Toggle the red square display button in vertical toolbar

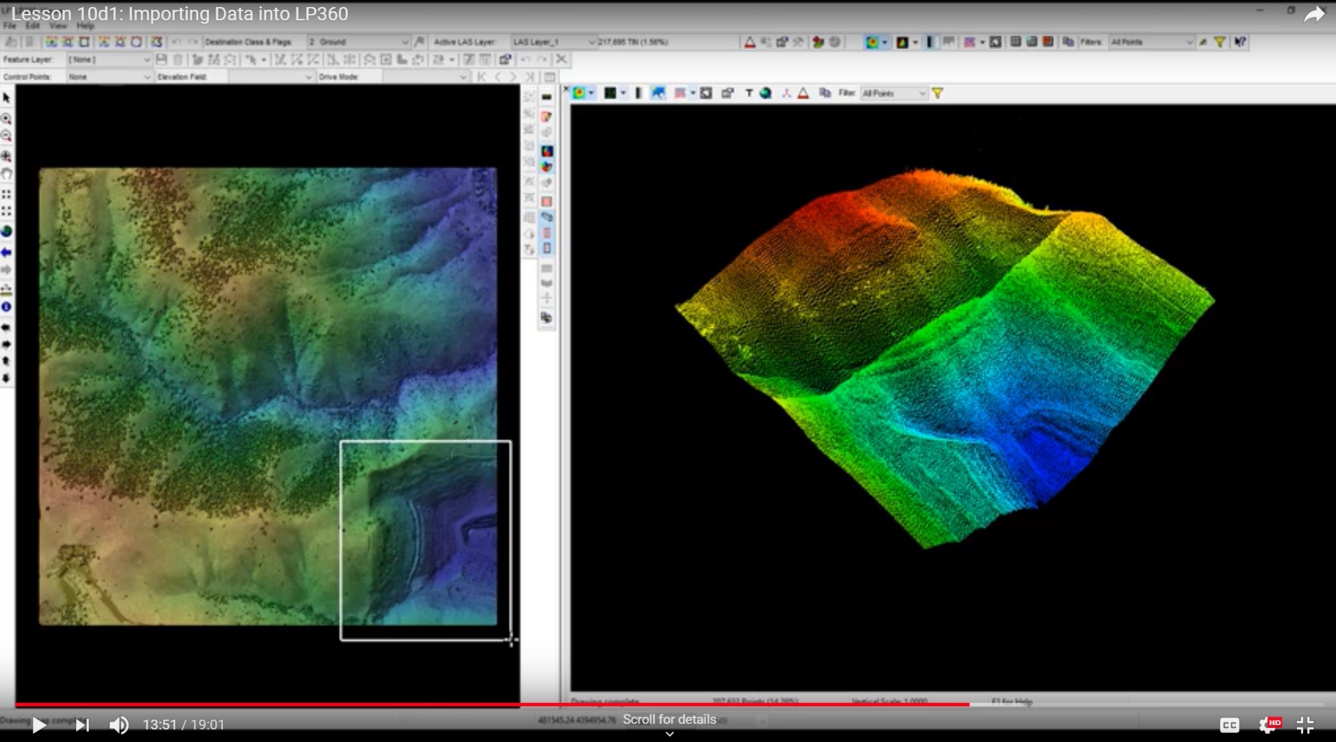tap(547, 201)
